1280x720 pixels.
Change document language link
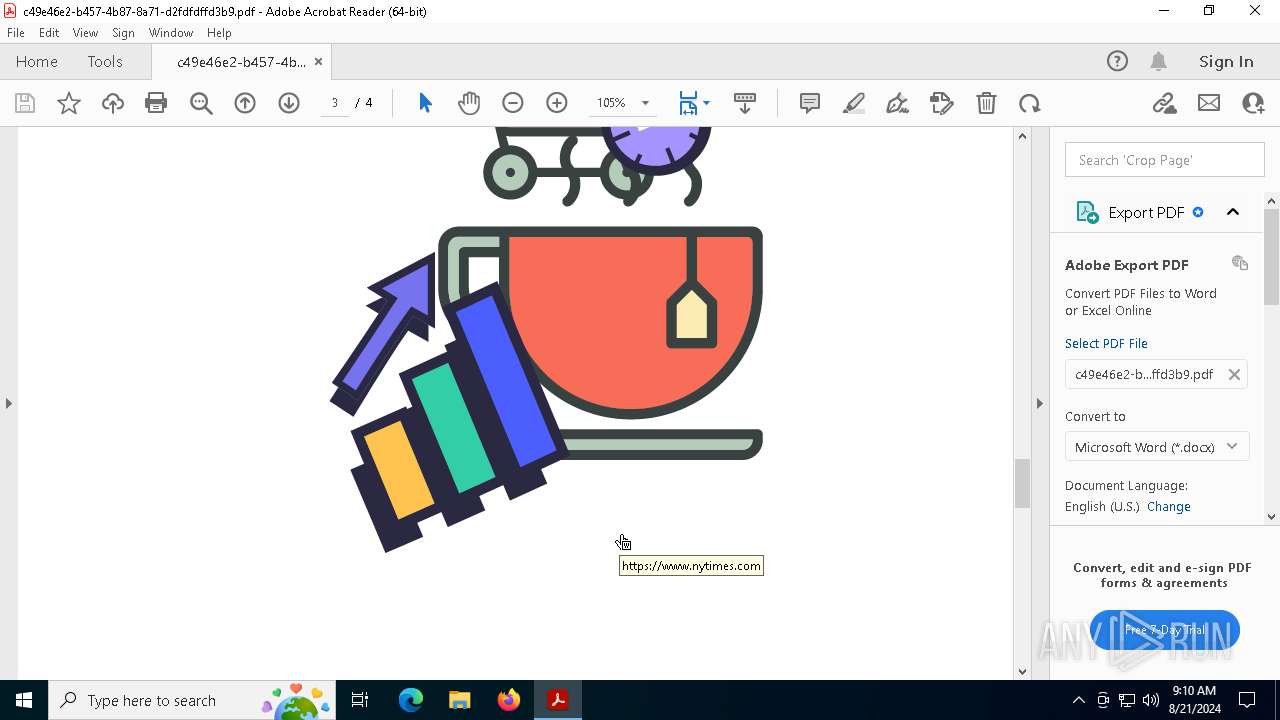[1169, 506]
